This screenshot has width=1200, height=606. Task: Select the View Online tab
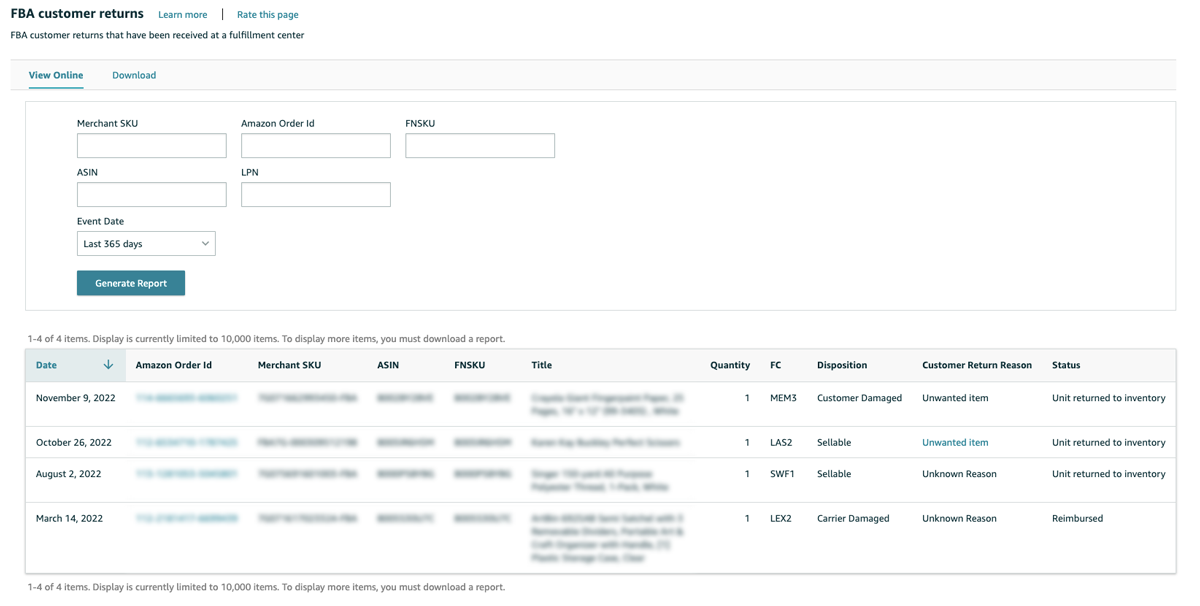pyautogui.click(x=56, y=75)
